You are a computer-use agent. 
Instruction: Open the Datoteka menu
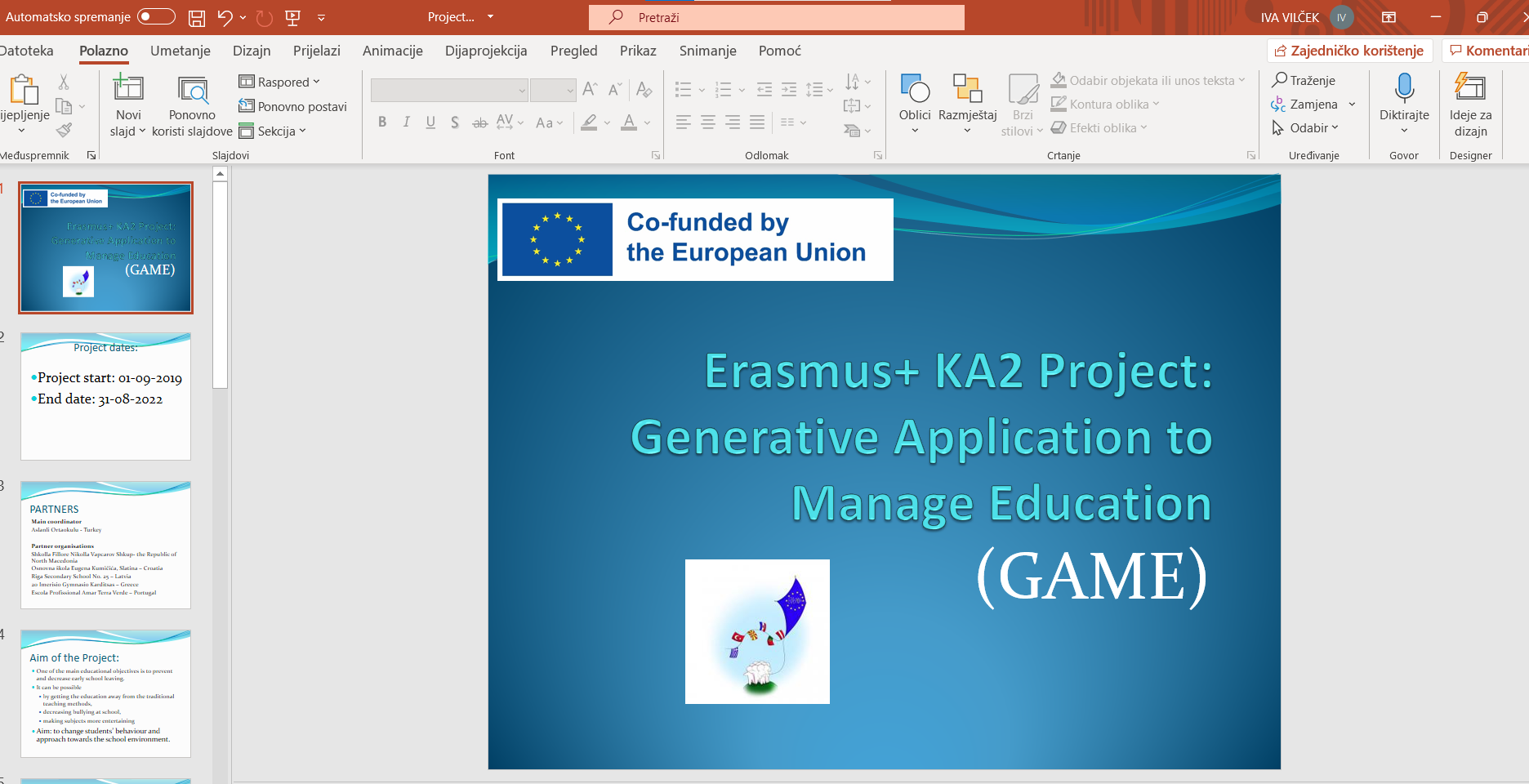click(x=26, y=51)
